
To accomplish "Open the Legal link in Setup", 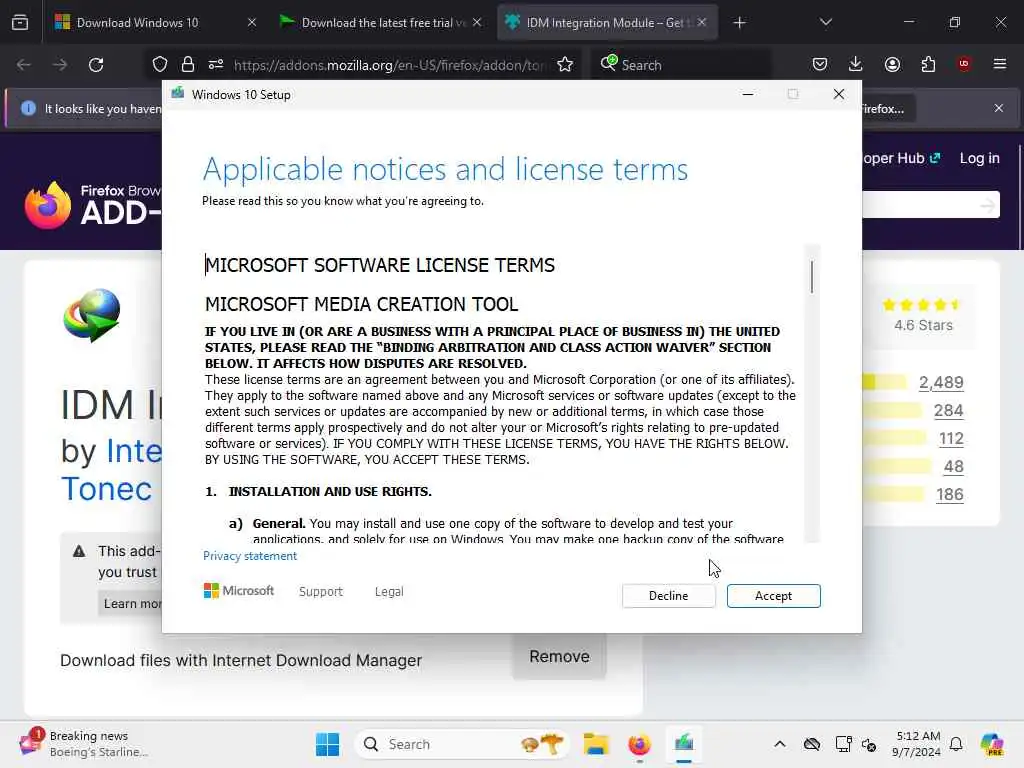I will (x=389, y=592).
